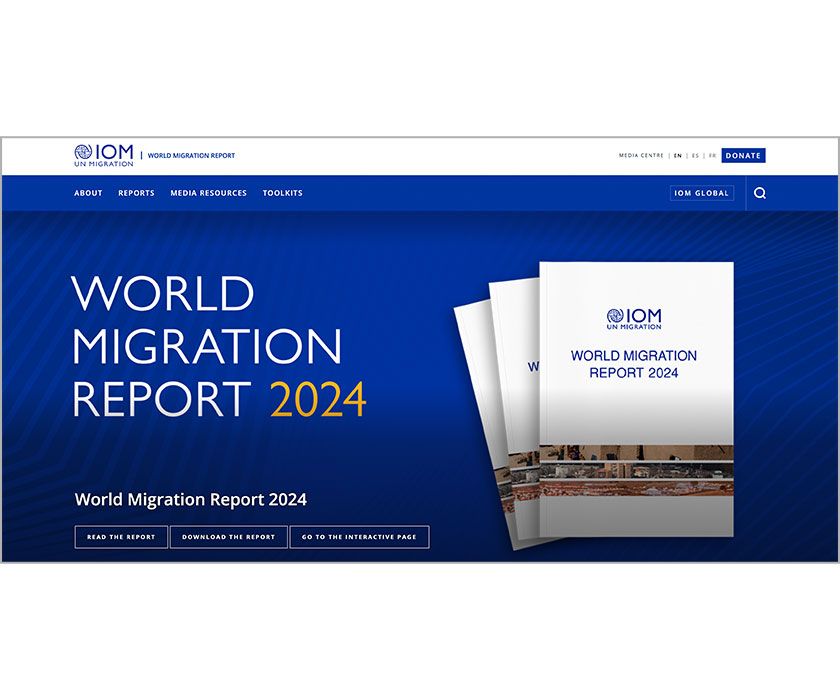Click the World Migration Report site title
The image size is (840, 700).
click(x=191, y=155)
